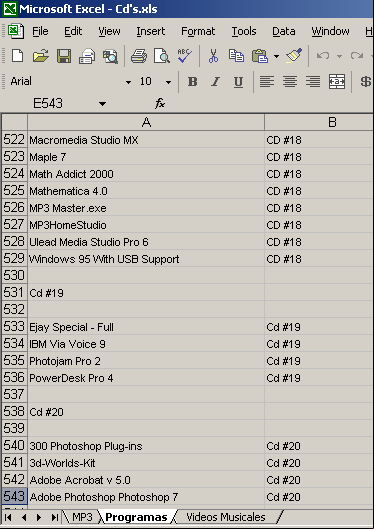Open the Format menu
374x529 pixels.
pos(198,31)
